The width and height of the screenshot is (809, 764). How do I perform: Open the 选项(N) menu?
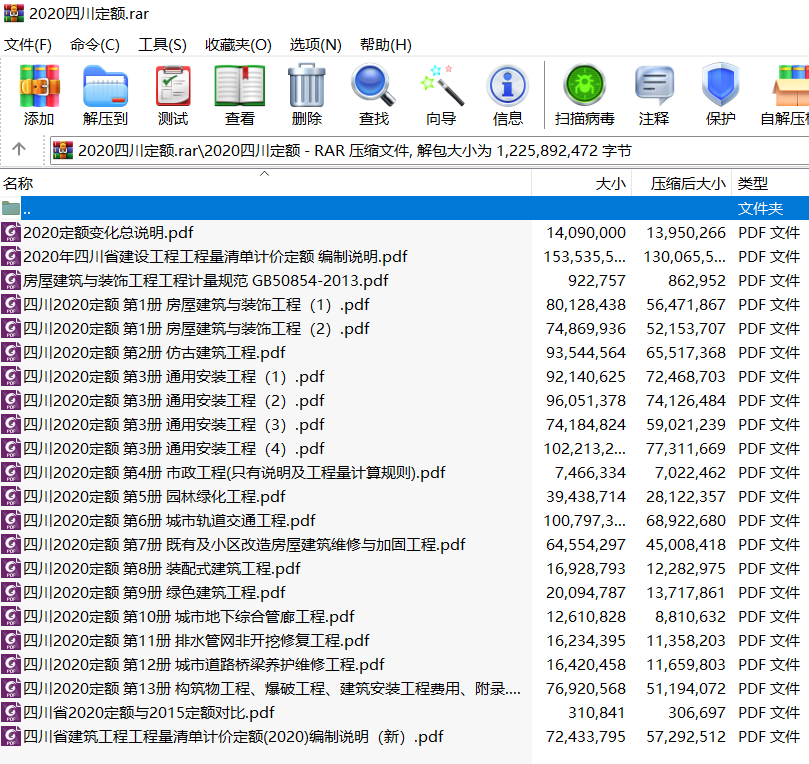[x=315, y=45]
